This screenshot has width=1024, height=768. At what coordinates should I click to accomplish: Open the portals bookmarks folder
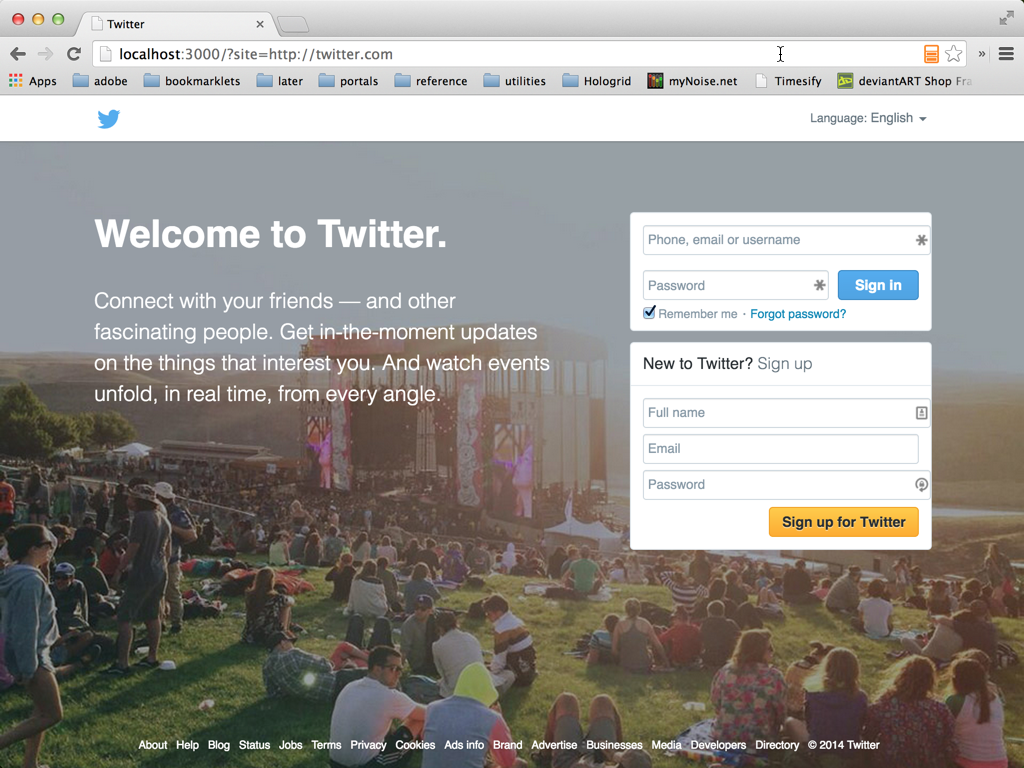tap(348, 81)
